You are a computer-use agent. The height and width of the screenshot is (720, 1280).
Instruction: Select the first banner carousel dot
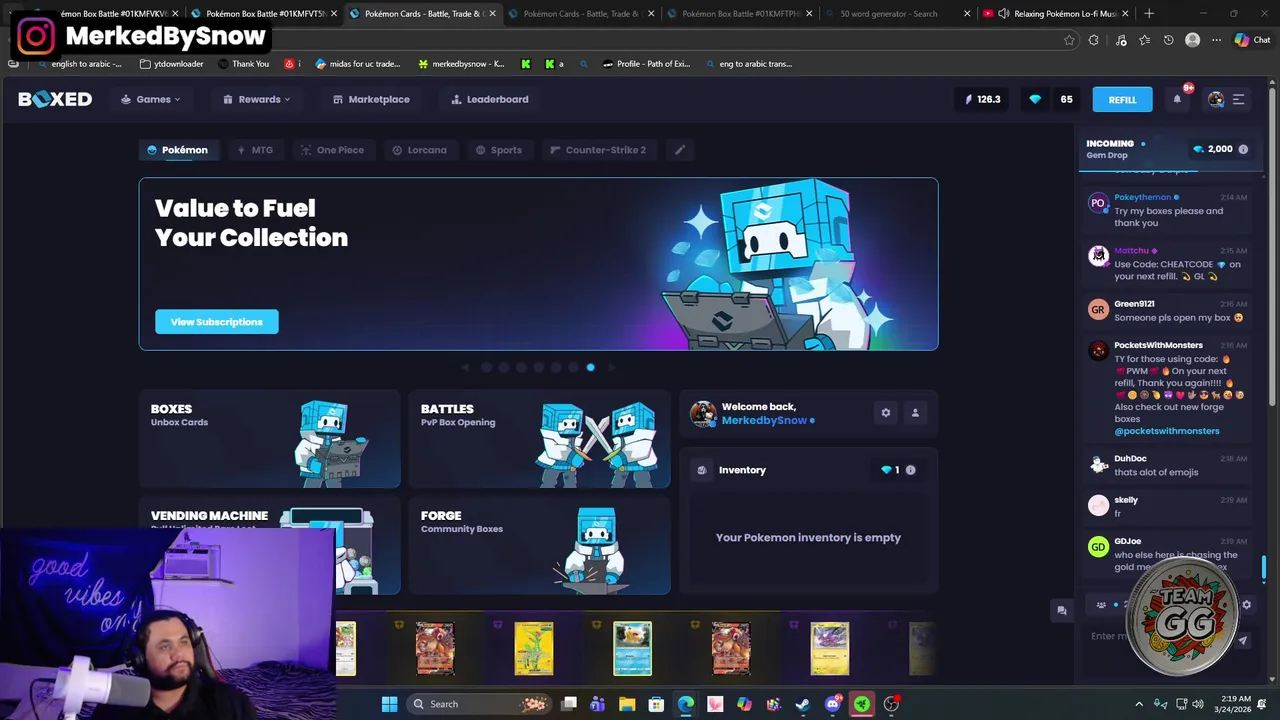(x=487, y=367)
